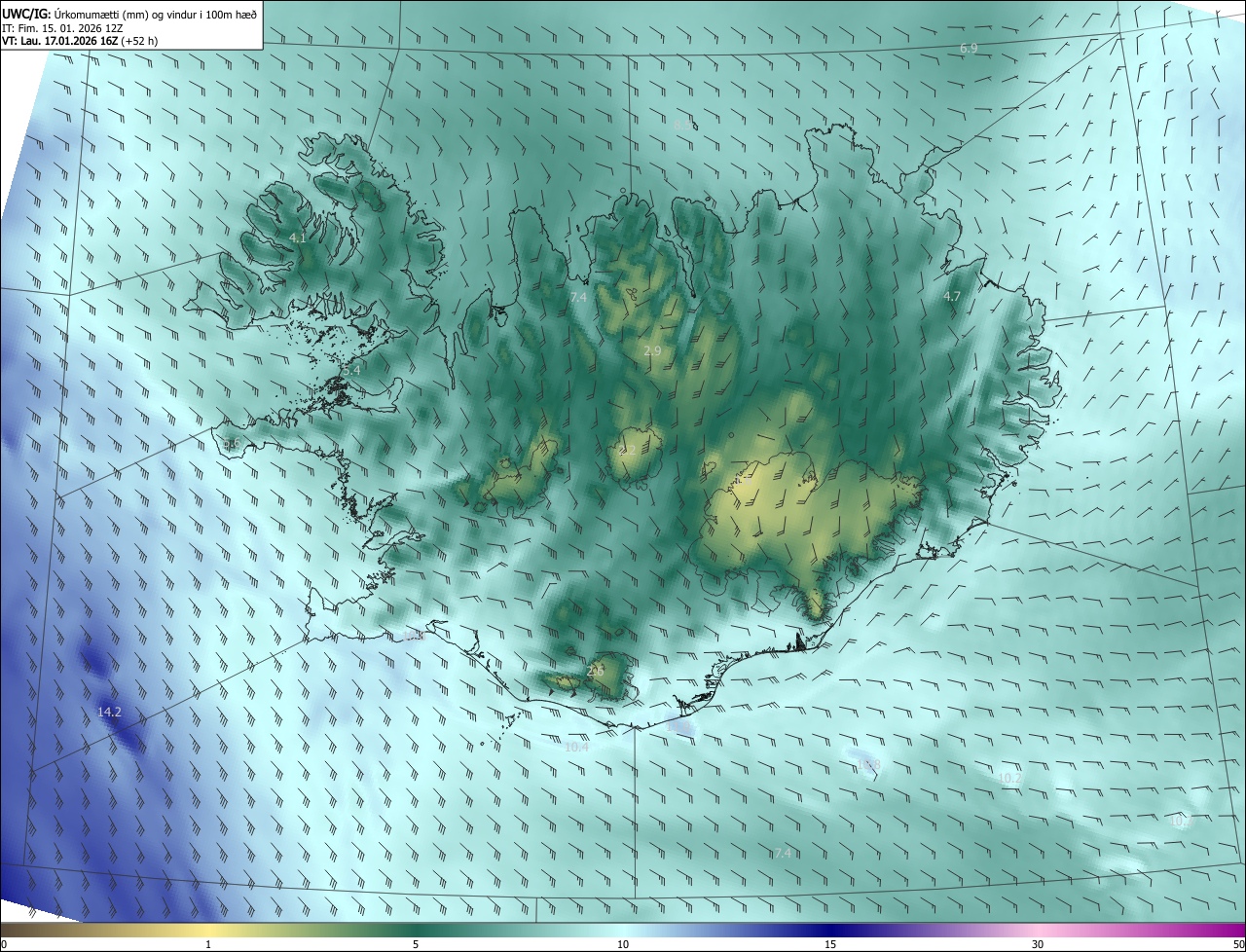Screen dimensions: 1246x952
Task: Click the '10' tick on the colour scale
Action: coord(623,945)
